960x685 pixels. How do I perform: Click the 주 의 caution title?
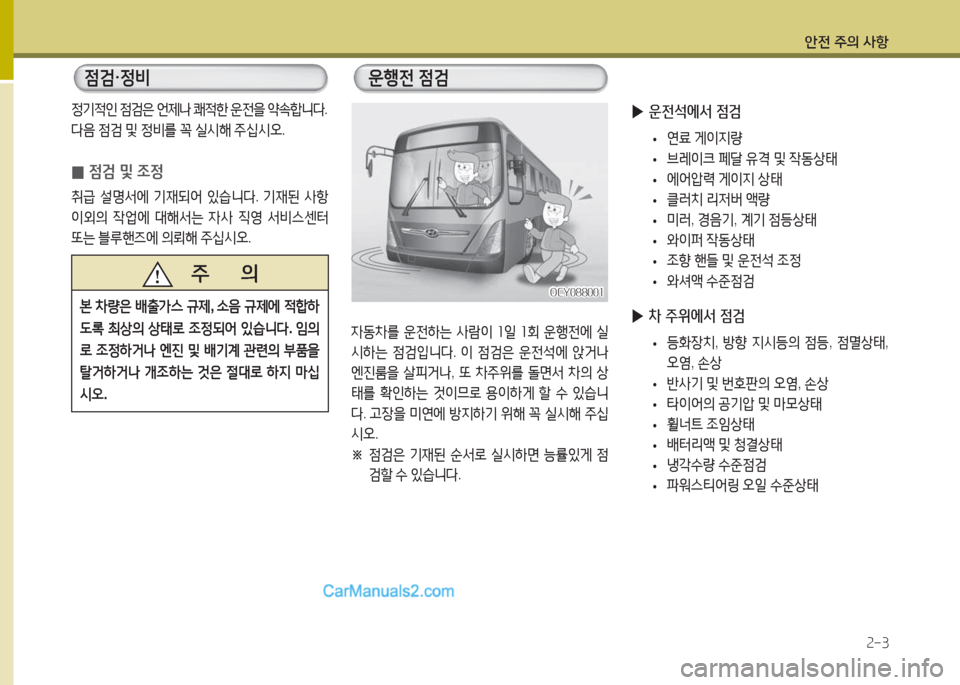coord(224,273)
